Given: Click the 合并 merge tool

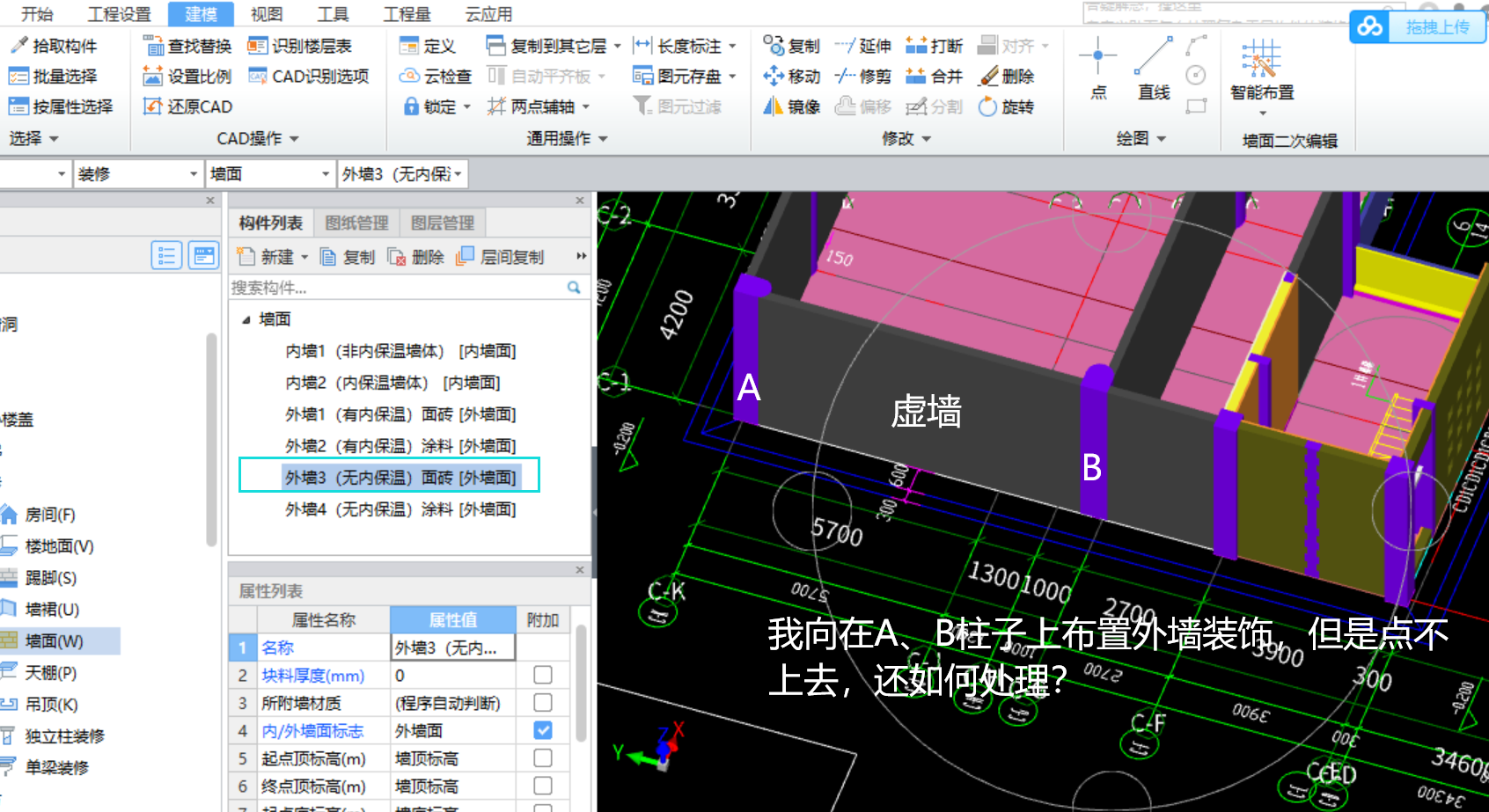Looking at the screenshot, I should 934,77.
